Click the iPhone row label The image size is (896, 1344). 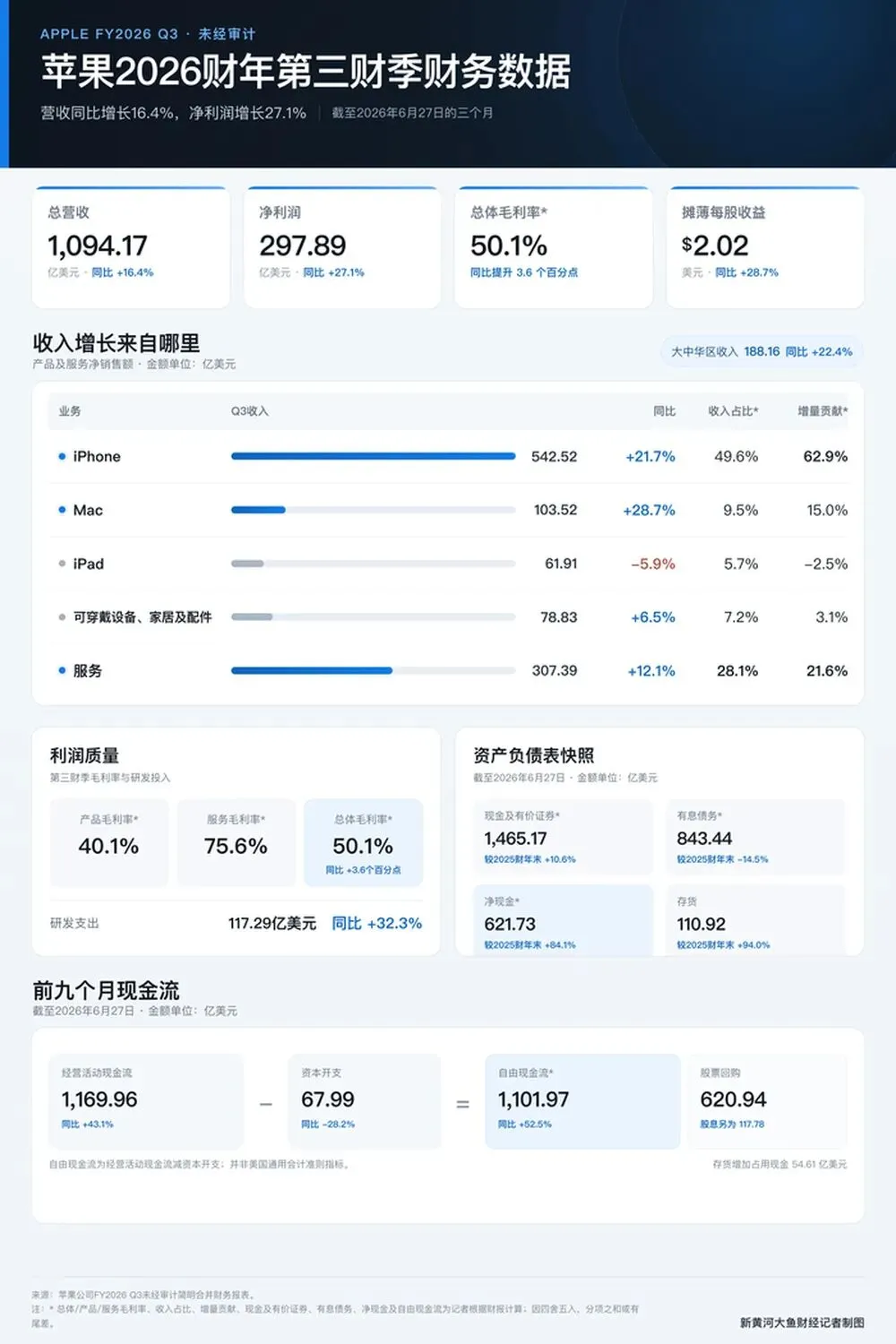point(97,456)
